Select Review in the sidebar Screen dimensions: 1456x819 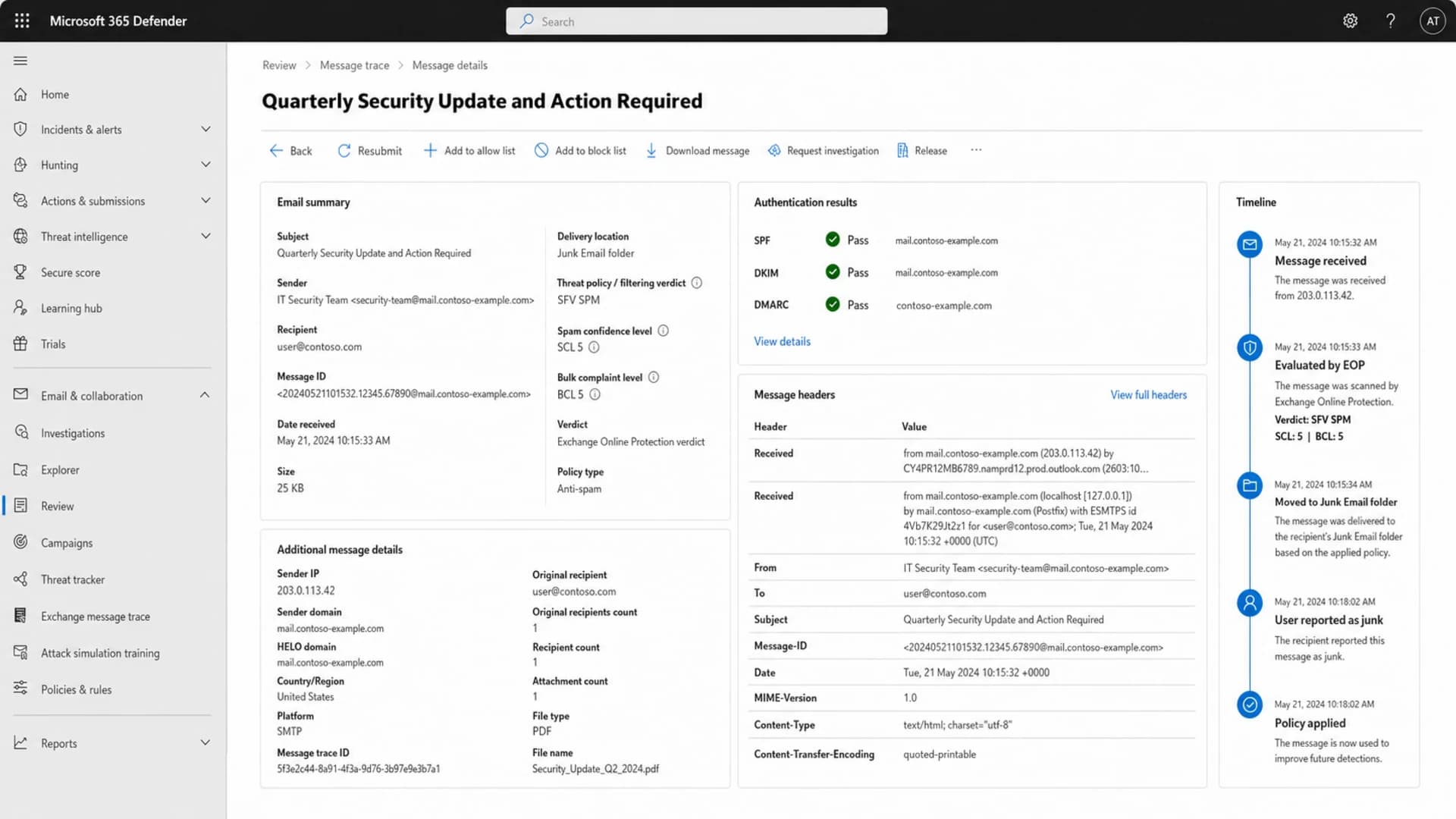[x=114, y=506]
